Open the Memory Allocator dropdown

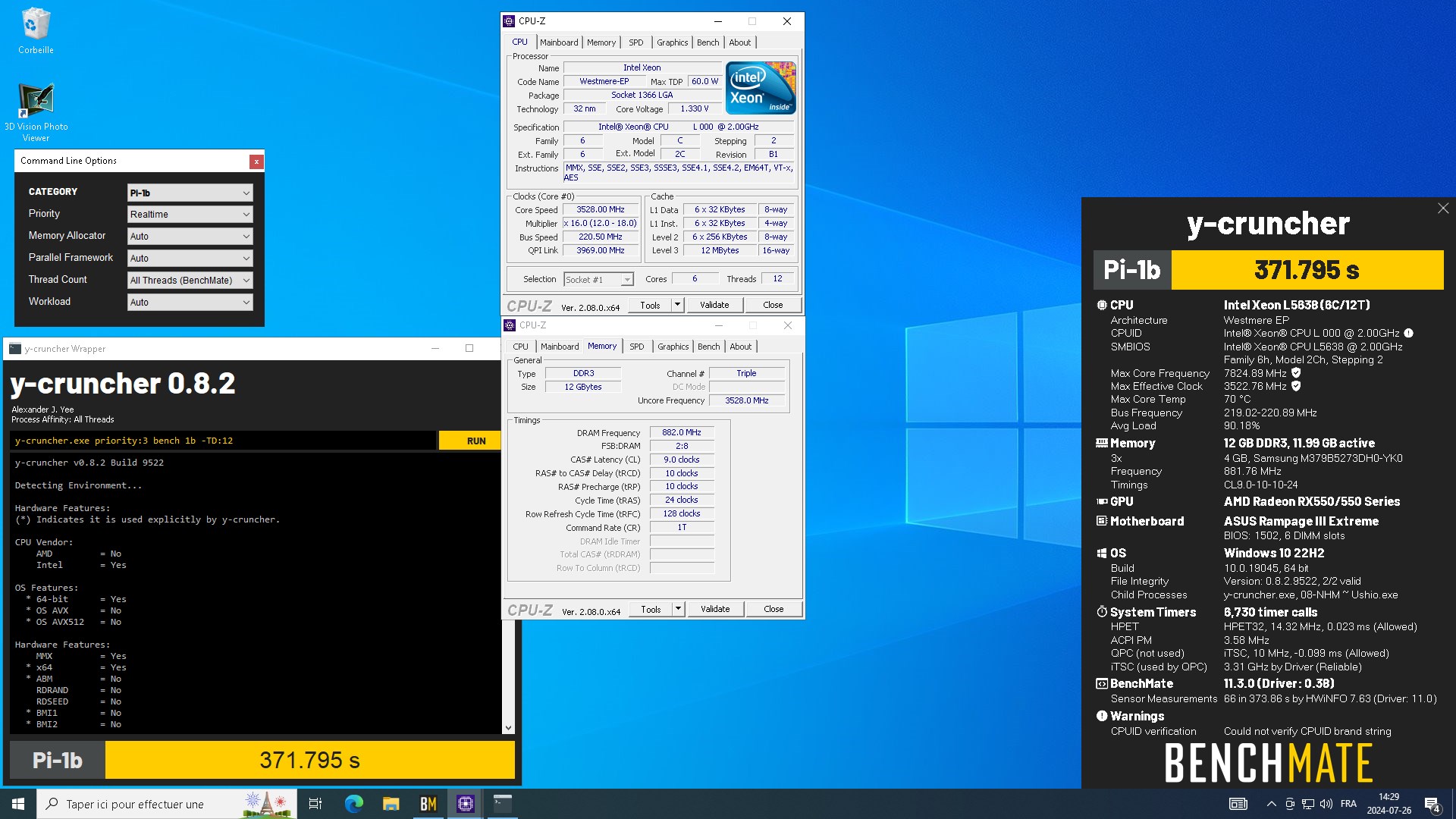pos(190,237)
